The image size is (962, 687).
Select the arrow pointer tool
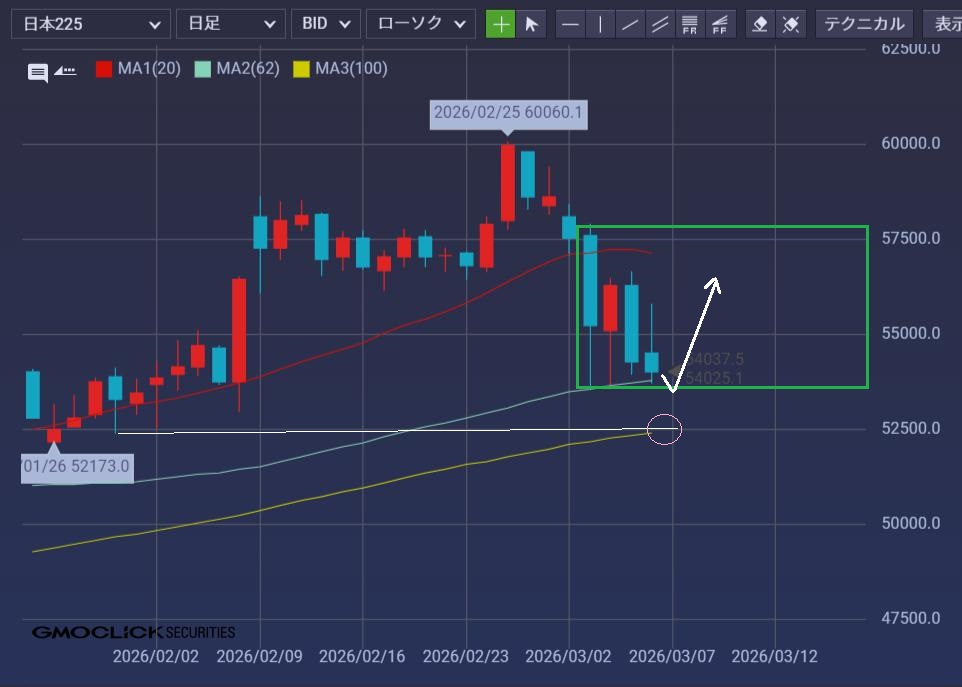coord(532,24)
